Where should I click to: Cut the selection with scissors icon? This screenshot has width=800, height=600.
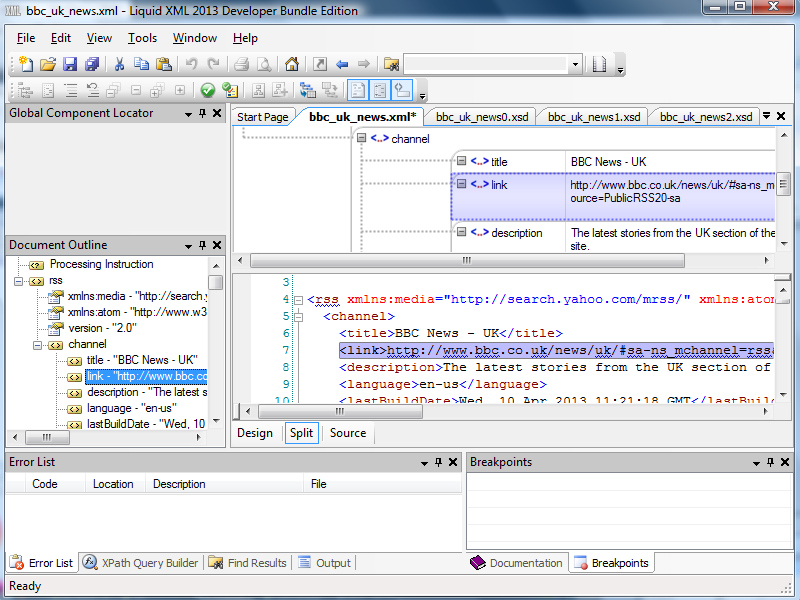click(x=119, y=64)
